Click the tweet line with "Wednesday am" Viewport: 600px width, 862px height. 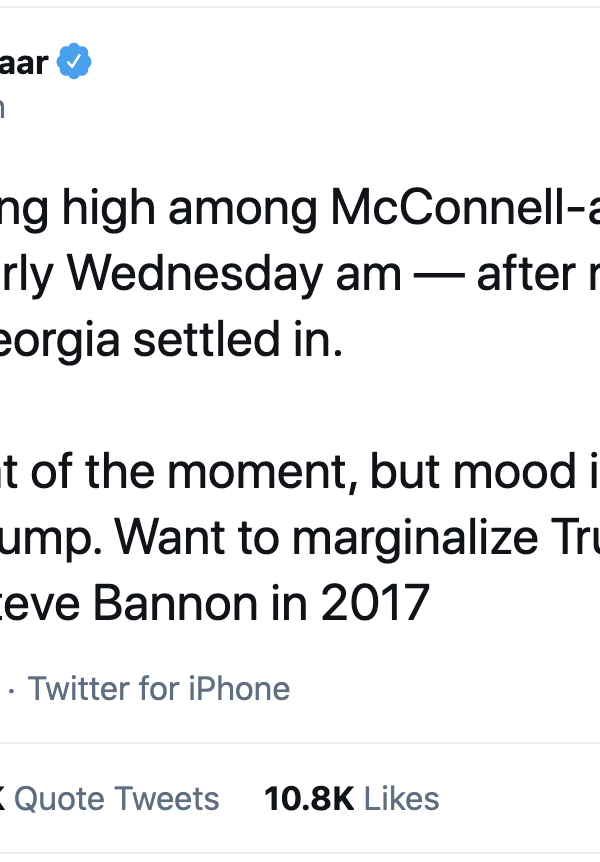(x=300, y=274)
